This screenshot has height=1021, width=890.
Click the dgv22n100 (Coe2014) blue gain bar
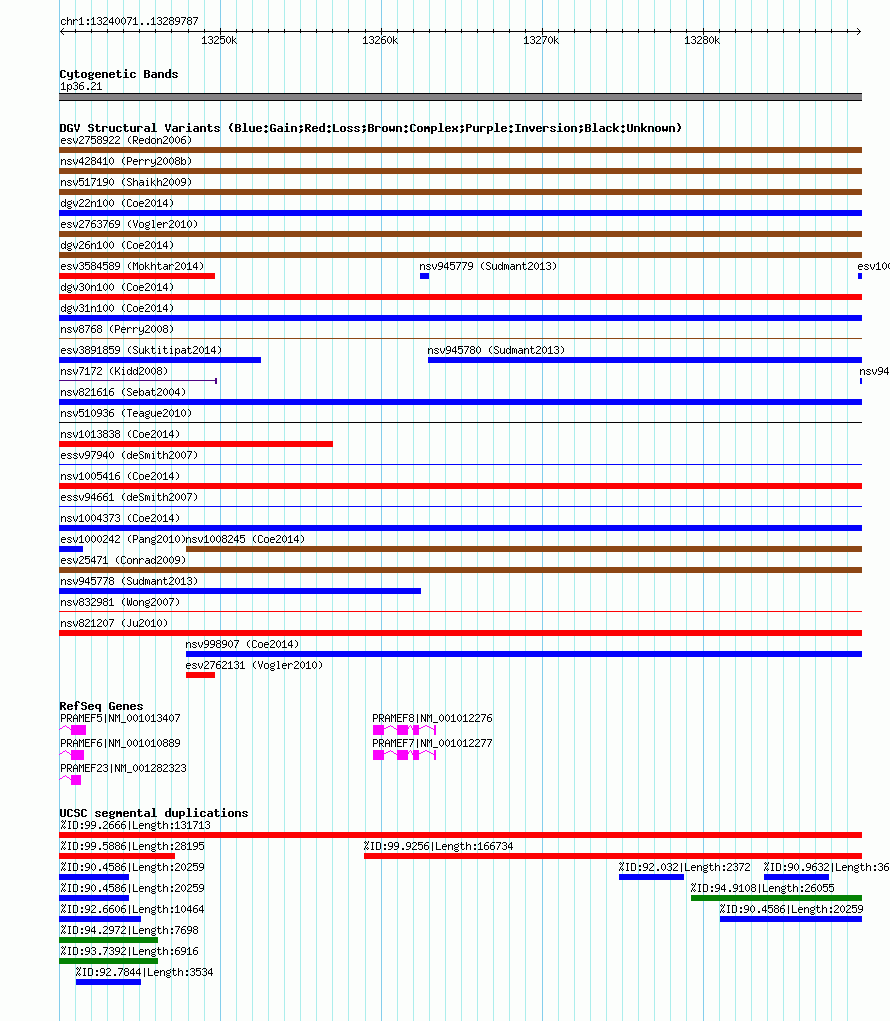pyautogui.click(x=460, y=213)
